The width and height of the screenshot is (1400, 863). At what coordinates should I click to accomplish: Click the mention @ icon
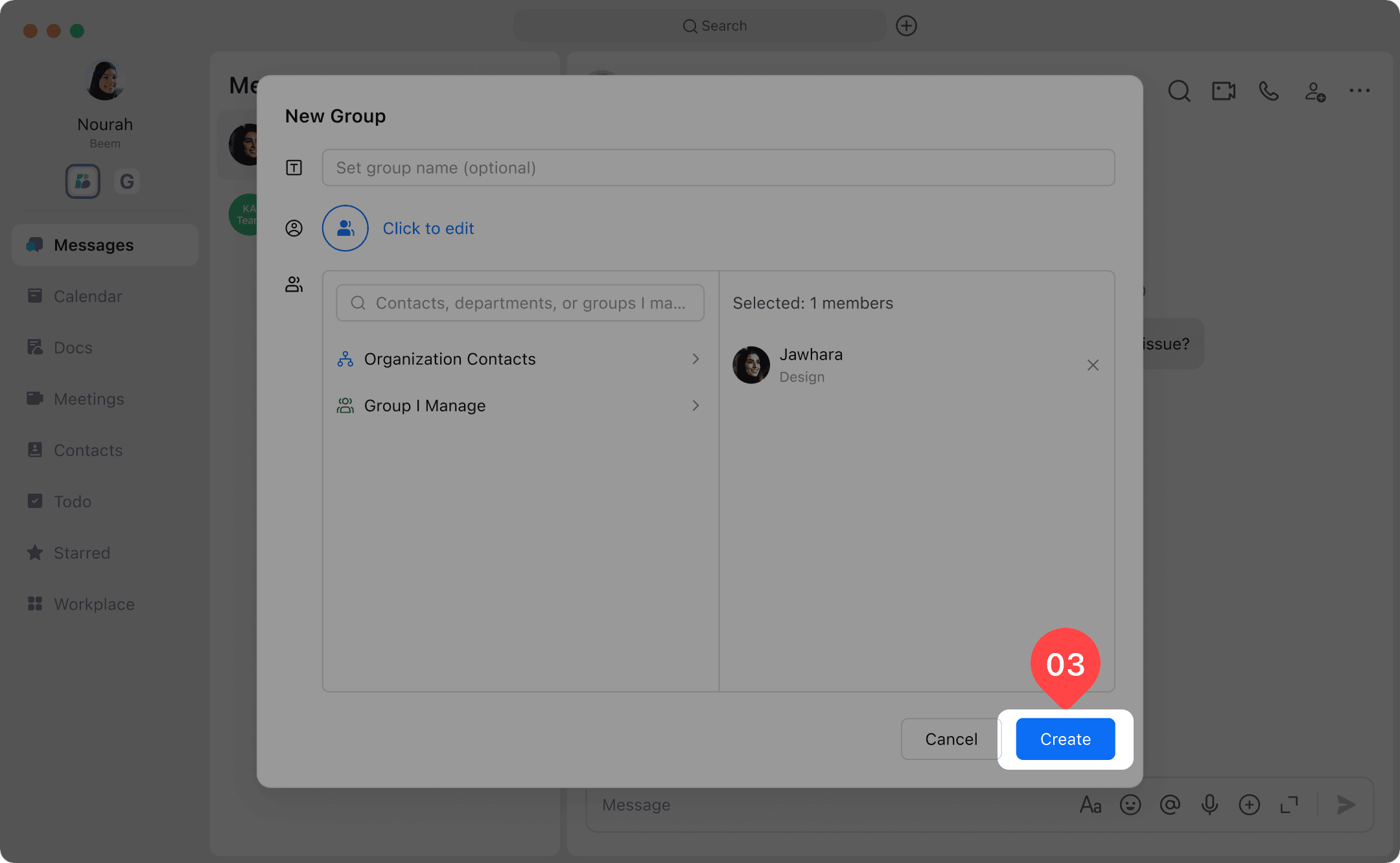(1170, 805)
